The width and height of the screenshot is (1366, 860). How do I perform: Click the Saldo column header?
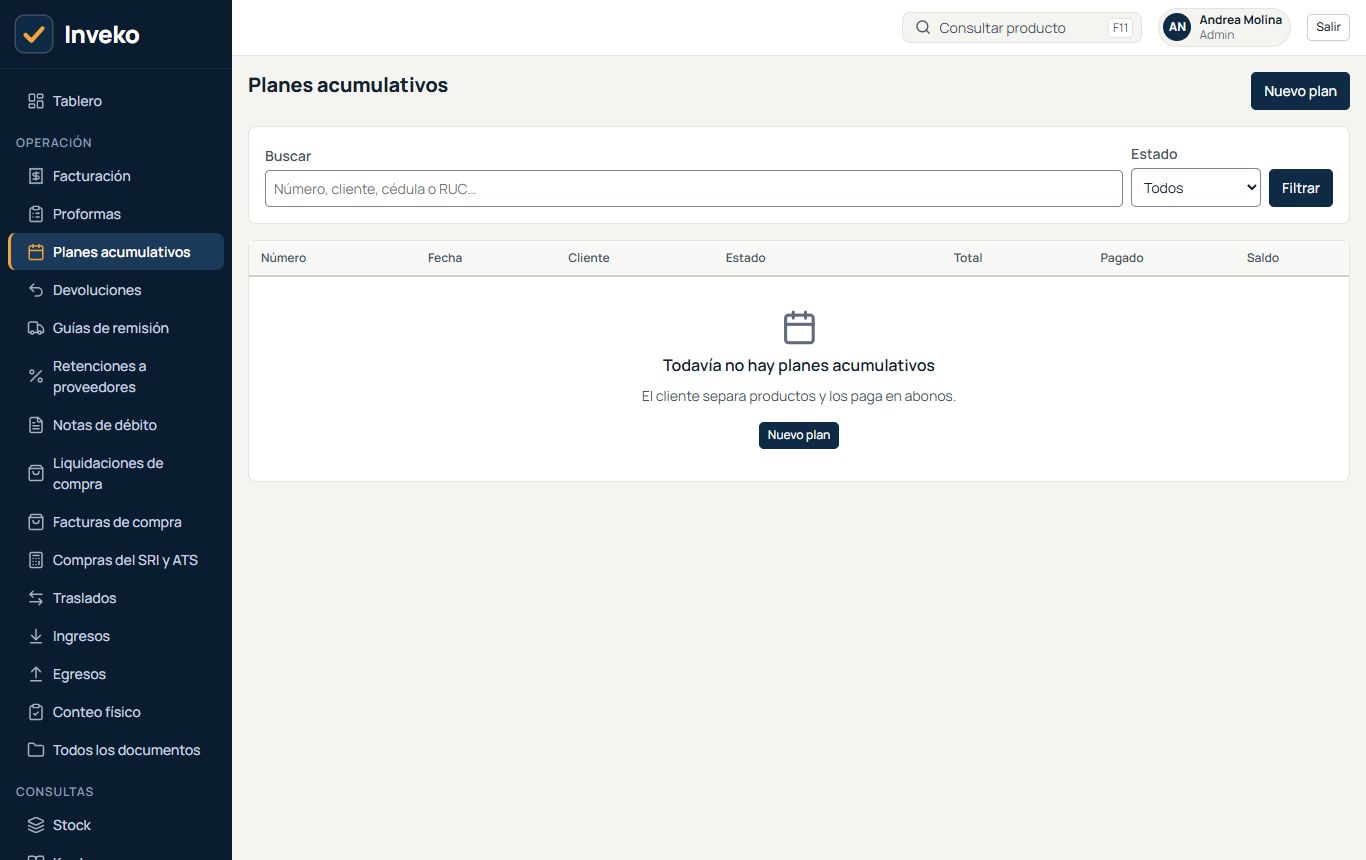coord(1263,258)
